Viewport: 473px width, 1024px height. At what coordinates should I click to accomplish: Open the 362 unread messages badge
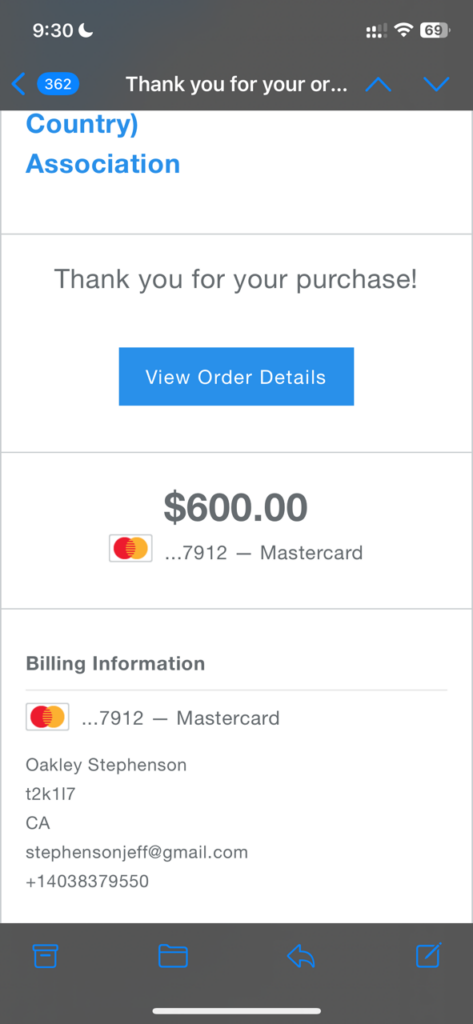point(58,84)
